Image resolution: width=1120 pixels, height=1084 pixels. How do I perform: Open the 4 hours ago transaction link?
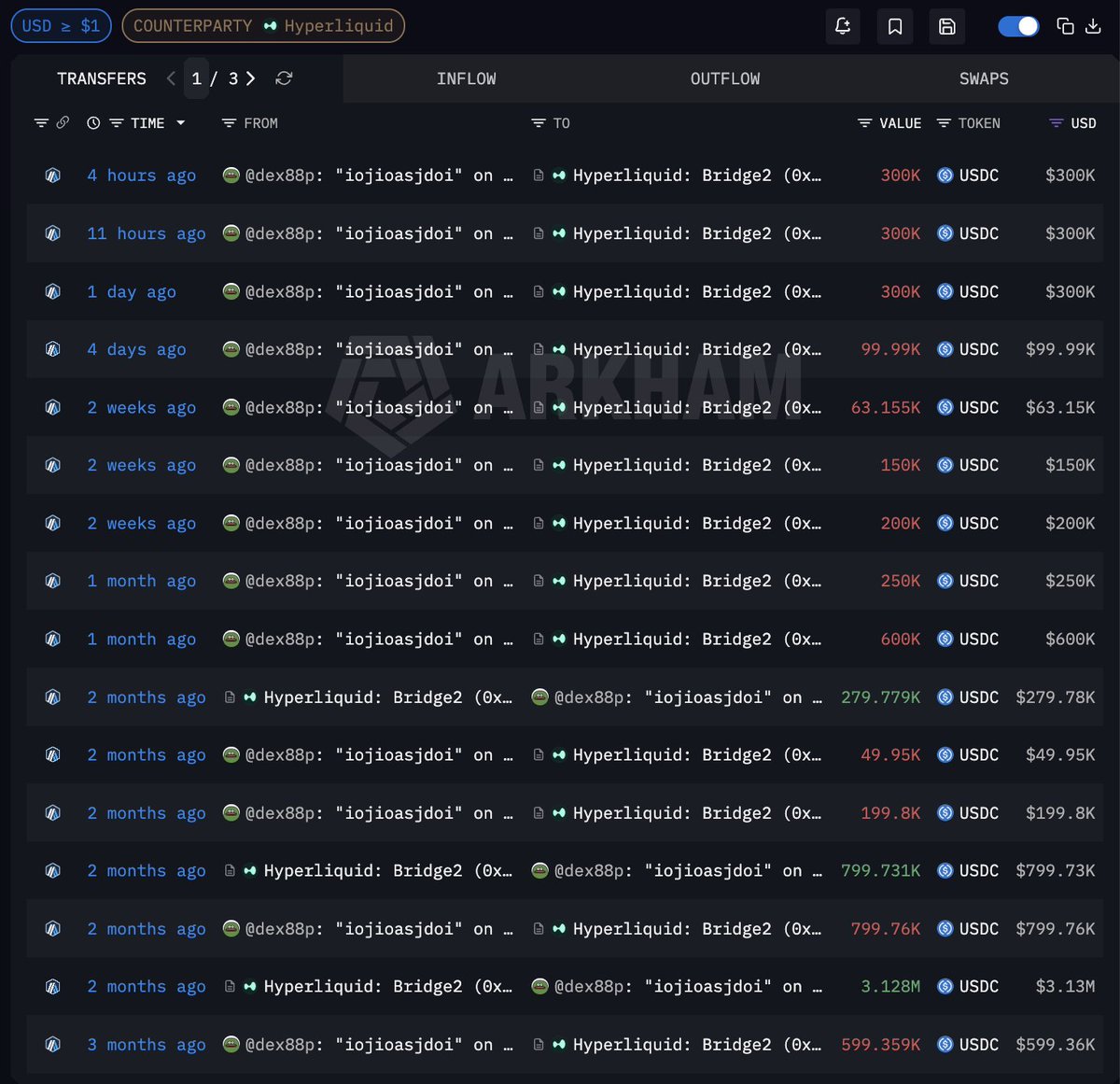[142, 176]
